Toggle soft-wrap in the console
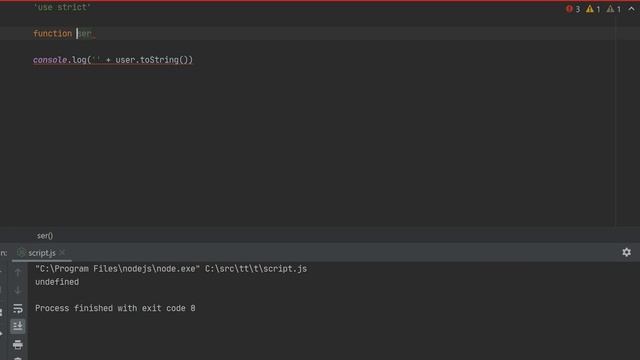Screen dimensions: 640x360 coord(18,309)
